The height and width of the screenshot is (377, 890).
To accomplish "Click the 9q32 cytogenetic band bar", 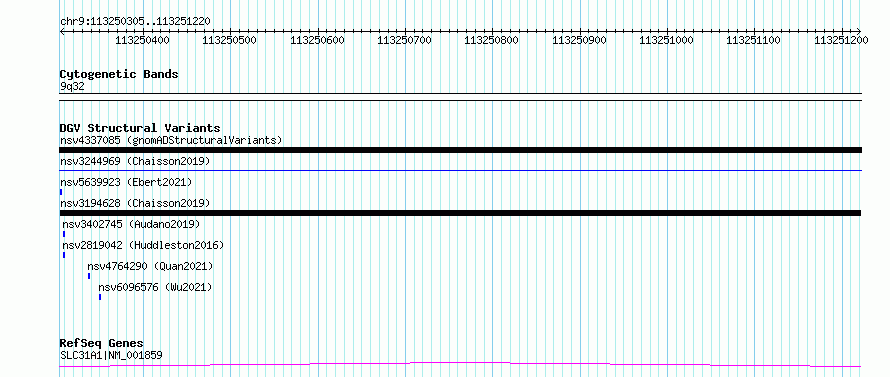I will 460,97.
